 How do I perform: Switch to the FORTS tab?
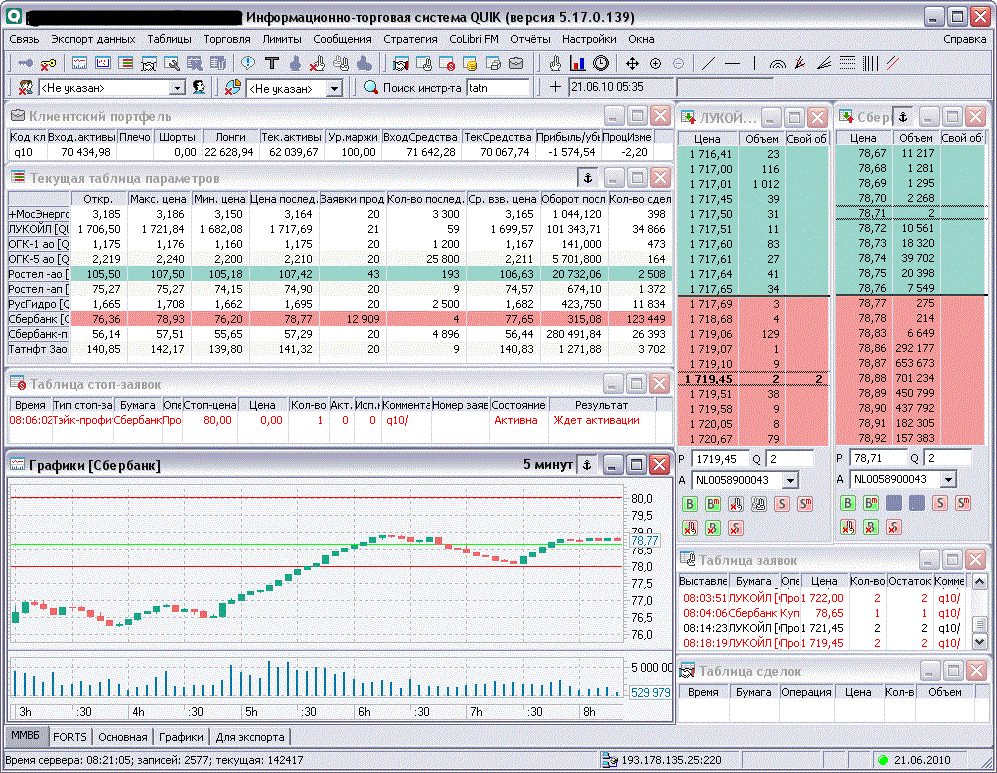[x=70, y=737]
